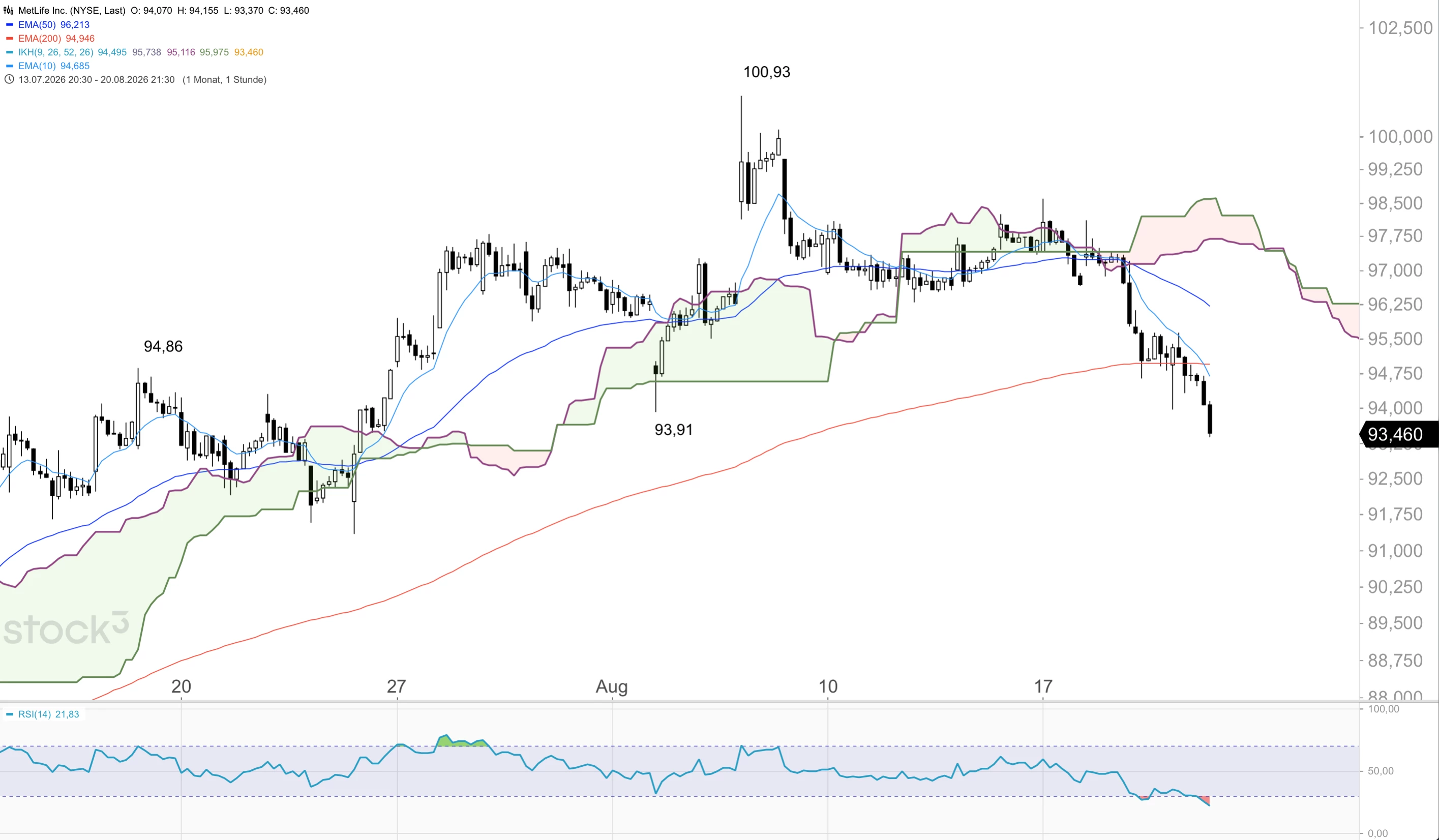Image resolution: width=1439 pixels, height=840 pixels.
Task: Open the EMA(50) indicator label
Action: pos(37,24)
